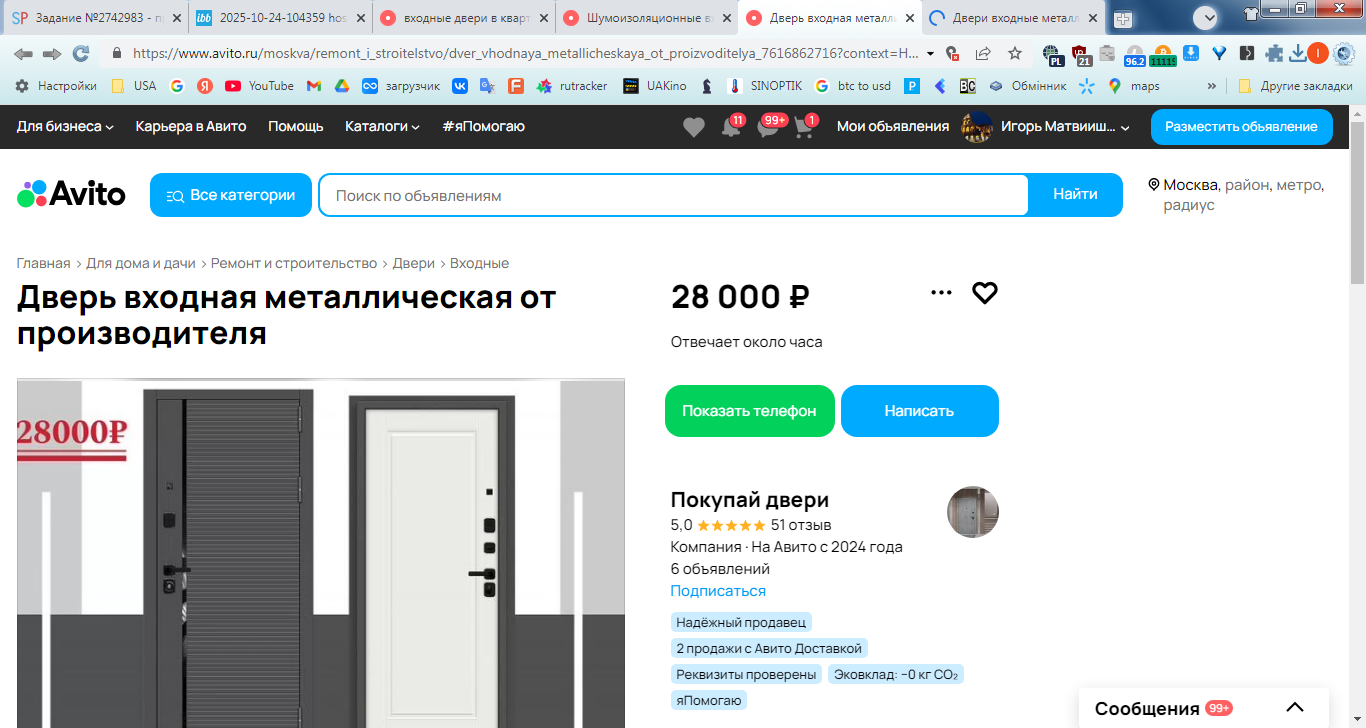Reload the page with browser refresh icon
1366x728 pixels.
tap(81, 53)
